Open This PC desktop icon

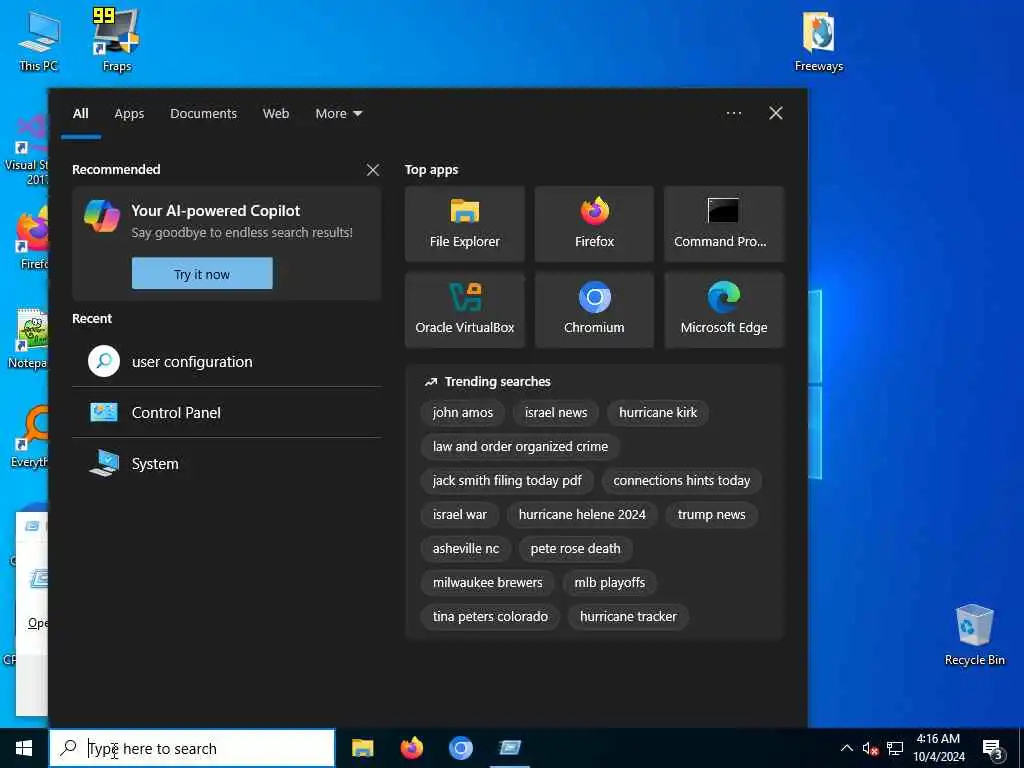pyautogui.click(x=39, y=40)
